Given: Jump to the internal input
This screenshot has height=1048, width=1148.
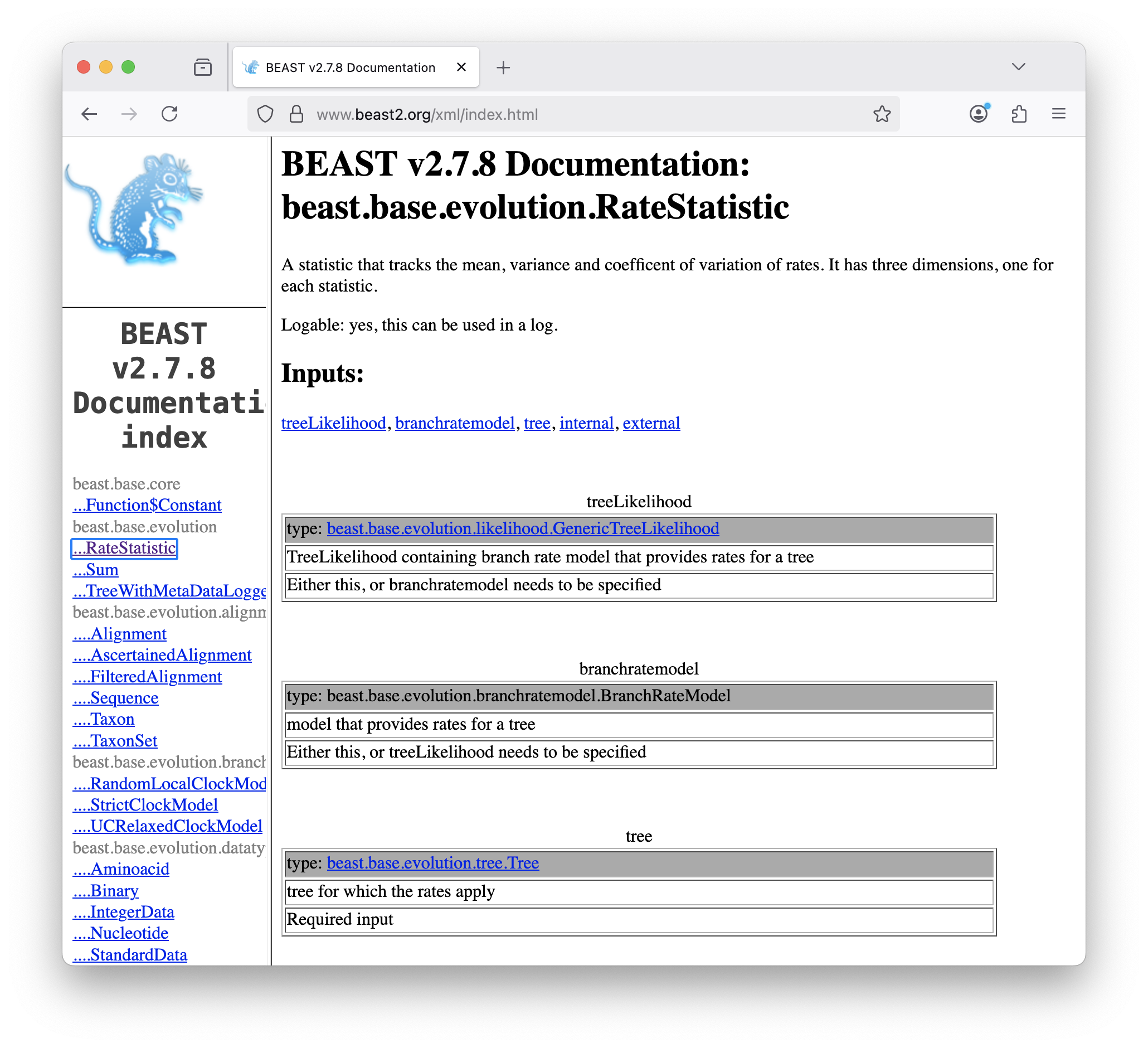Looking at the screenshot, I should 586,423.
